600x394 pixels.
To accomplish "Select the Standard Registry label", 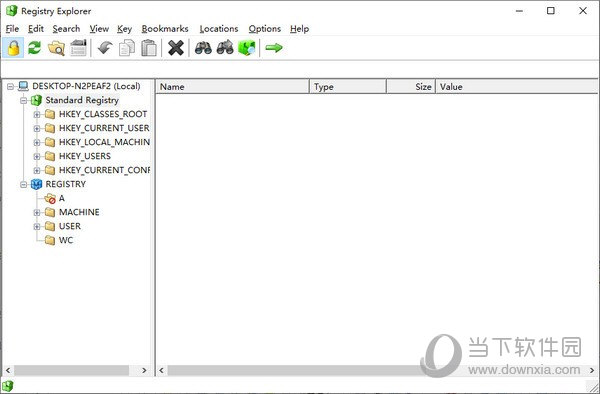I will 82,100.
